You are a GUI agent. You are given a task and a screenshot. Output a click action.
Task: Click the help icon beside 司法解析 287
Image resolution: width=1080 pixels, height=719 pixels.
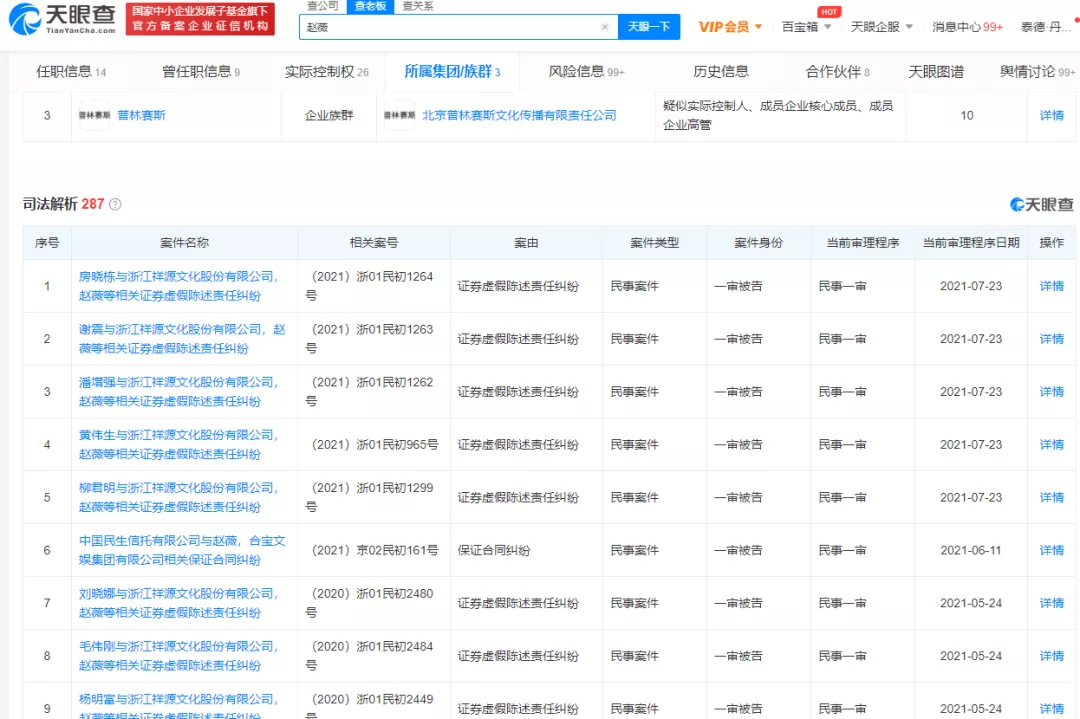tap(115, 204)
